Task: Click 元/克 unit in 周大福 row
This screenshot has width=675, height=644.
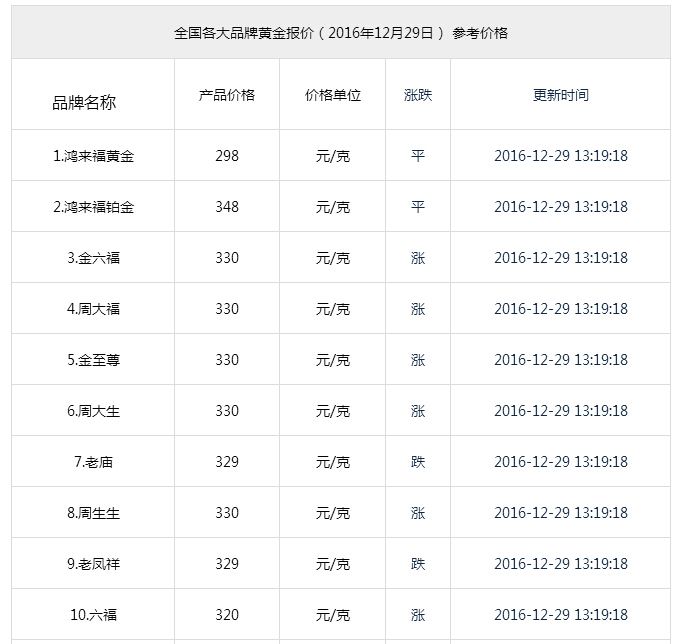Action: (333, 309)
